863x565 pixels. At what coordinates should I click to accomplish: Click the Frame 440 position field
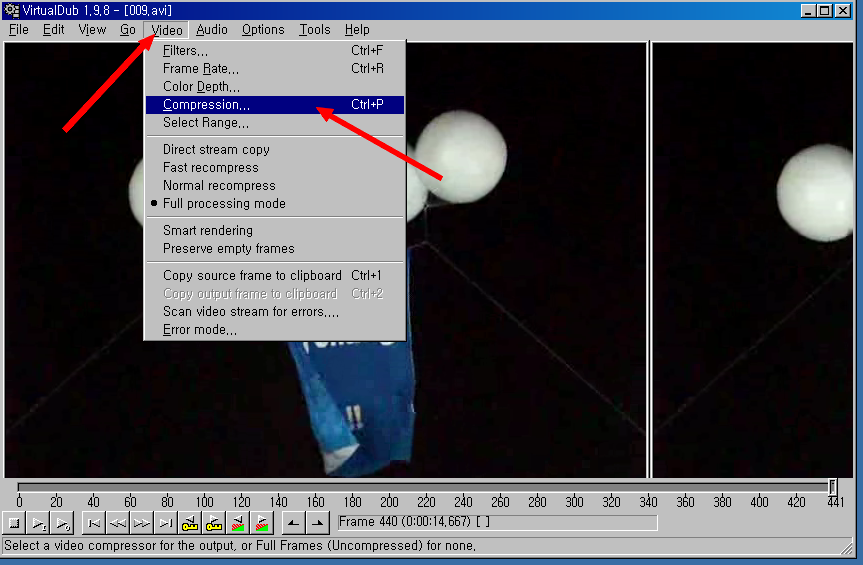pos(498,522)
